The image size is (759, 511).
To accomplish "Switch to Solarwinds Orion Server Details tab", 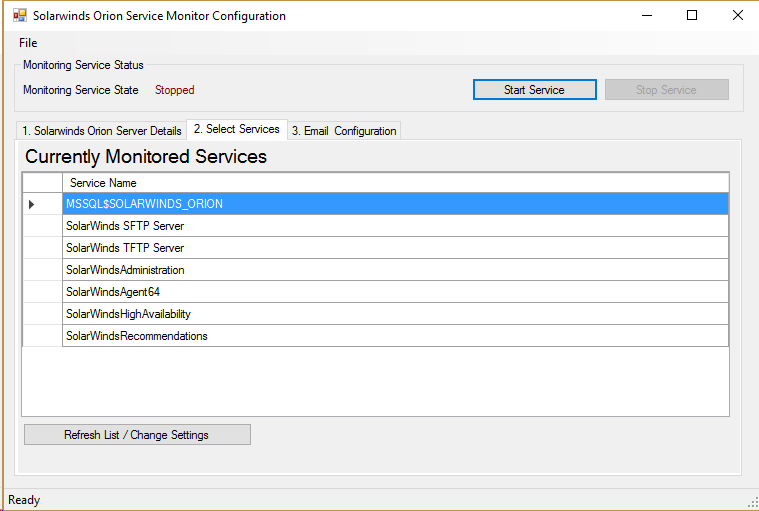I will point(102,131).
